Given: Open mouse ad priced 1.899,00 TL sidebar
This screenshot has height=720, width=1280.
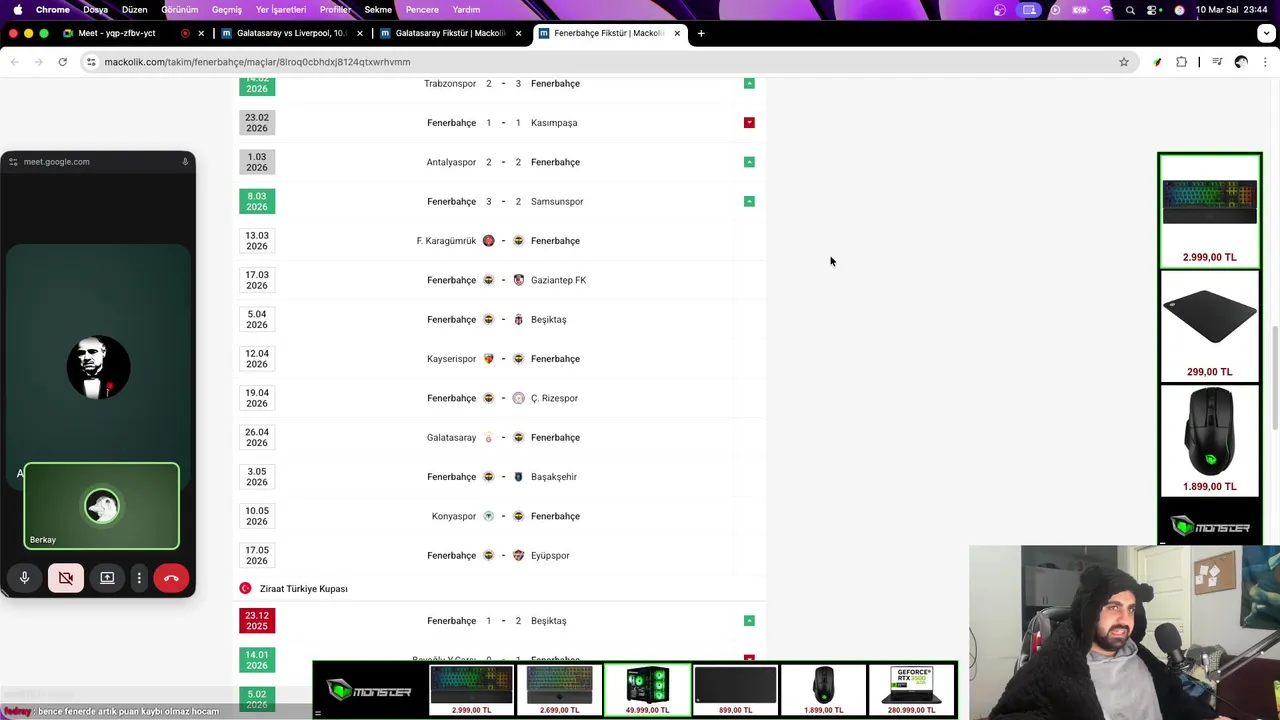Looking at the screenshot, I should pos(1209,440).
